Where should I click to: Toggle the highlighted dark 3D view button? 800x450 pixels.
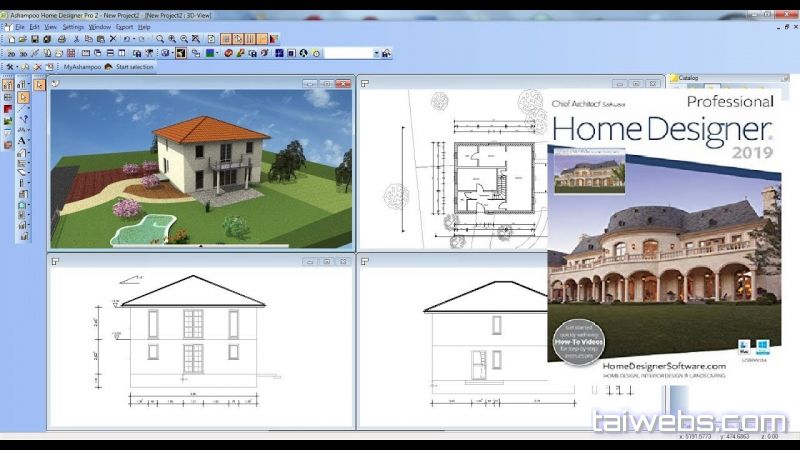[181, 53]
